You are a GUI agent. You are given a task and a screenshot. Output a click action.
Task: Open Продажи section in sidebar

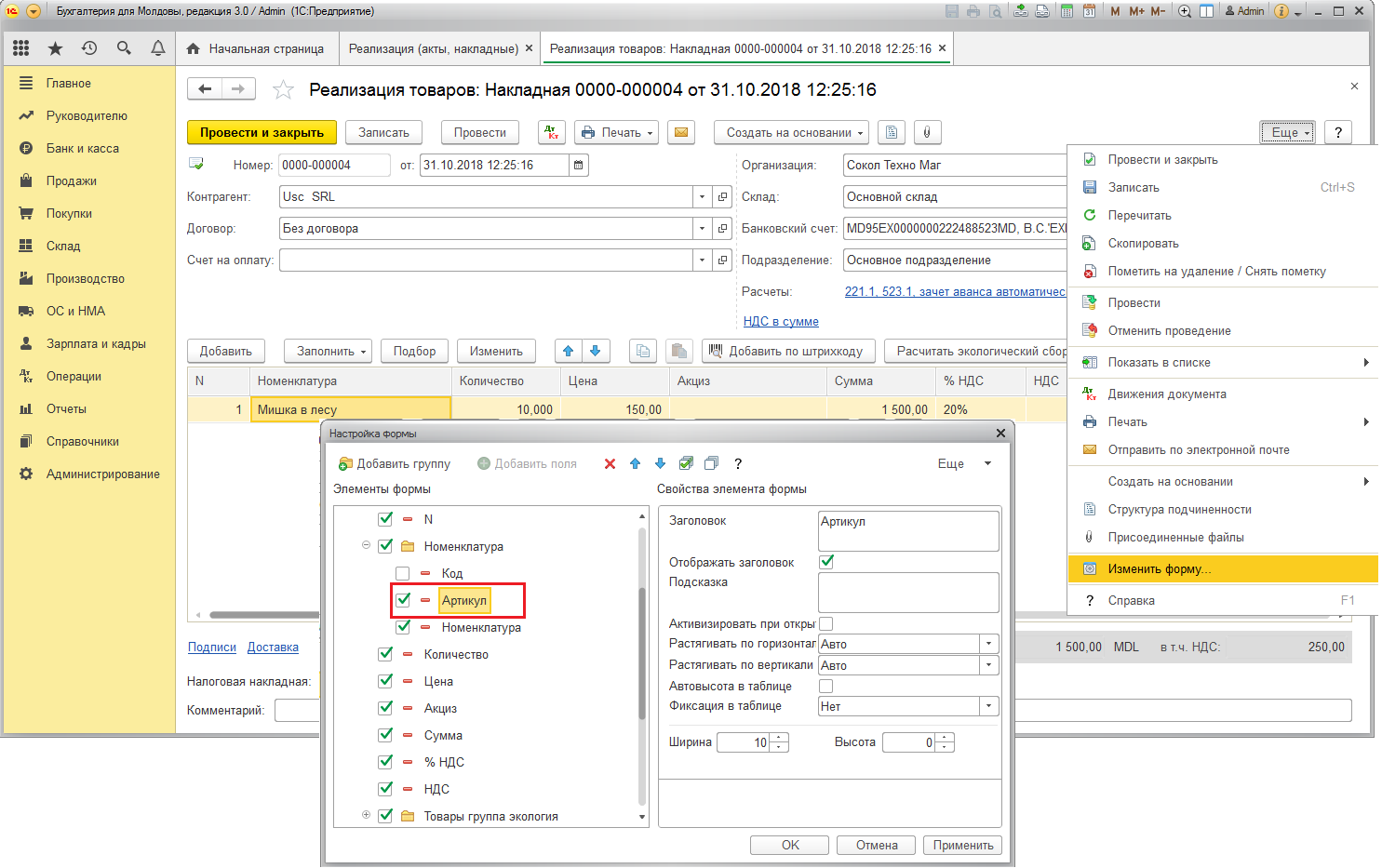coord(71,180)
